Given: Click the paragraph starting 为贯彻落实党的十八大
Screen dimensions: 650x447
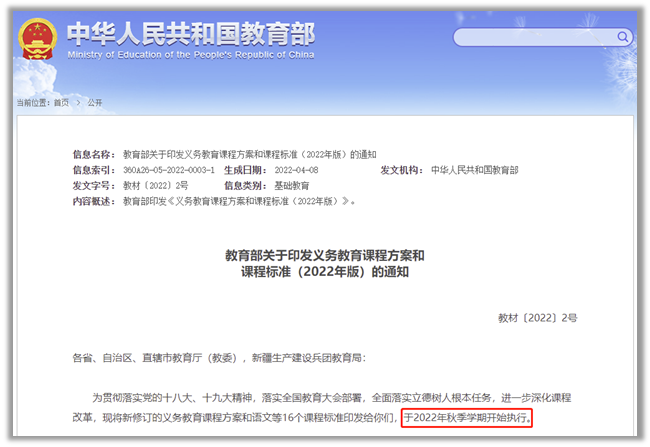Looking at the screenshot, I should (x=322, y=408).
